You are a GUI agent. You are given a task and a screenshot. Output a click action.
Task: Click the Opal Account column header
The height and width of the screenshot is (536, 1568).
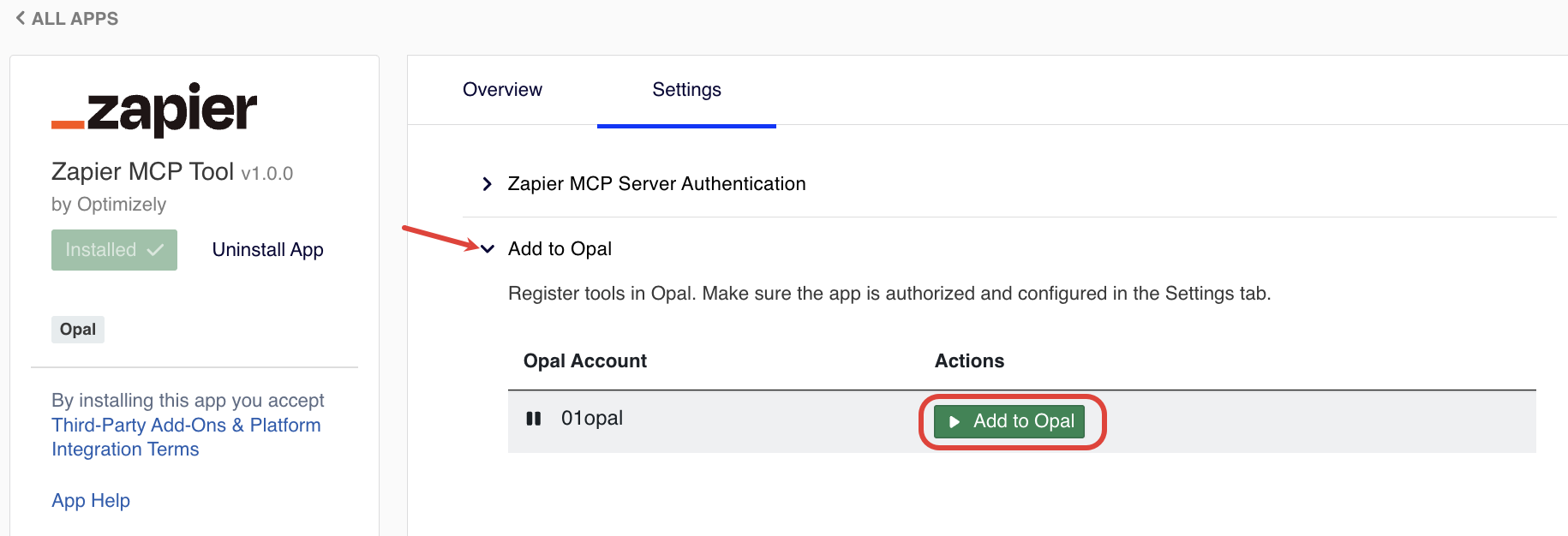(585, 361)
